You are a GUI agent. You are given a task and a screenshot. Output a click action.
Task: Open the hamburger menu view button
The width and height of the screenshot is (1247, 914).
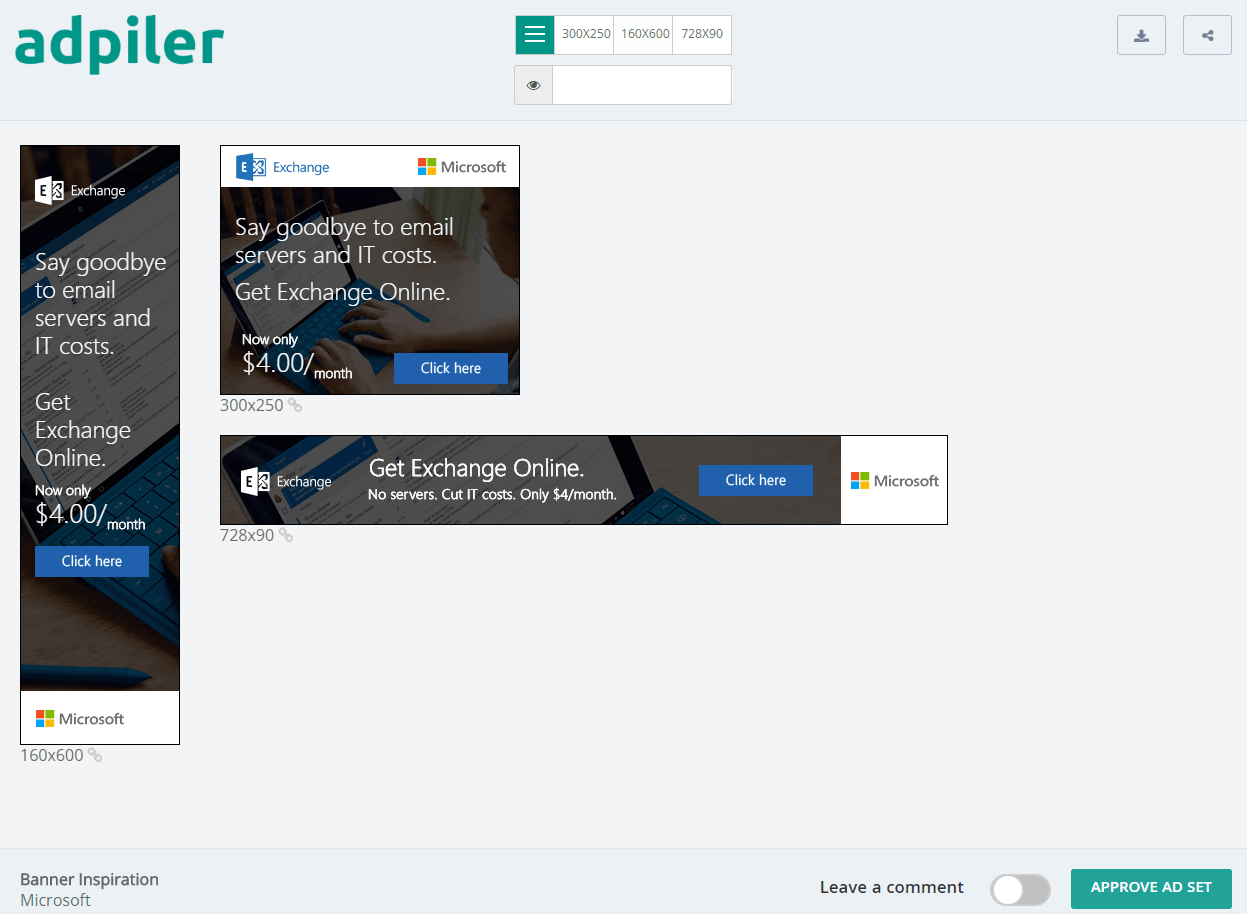pyautogui.click(x=535, y=35)
